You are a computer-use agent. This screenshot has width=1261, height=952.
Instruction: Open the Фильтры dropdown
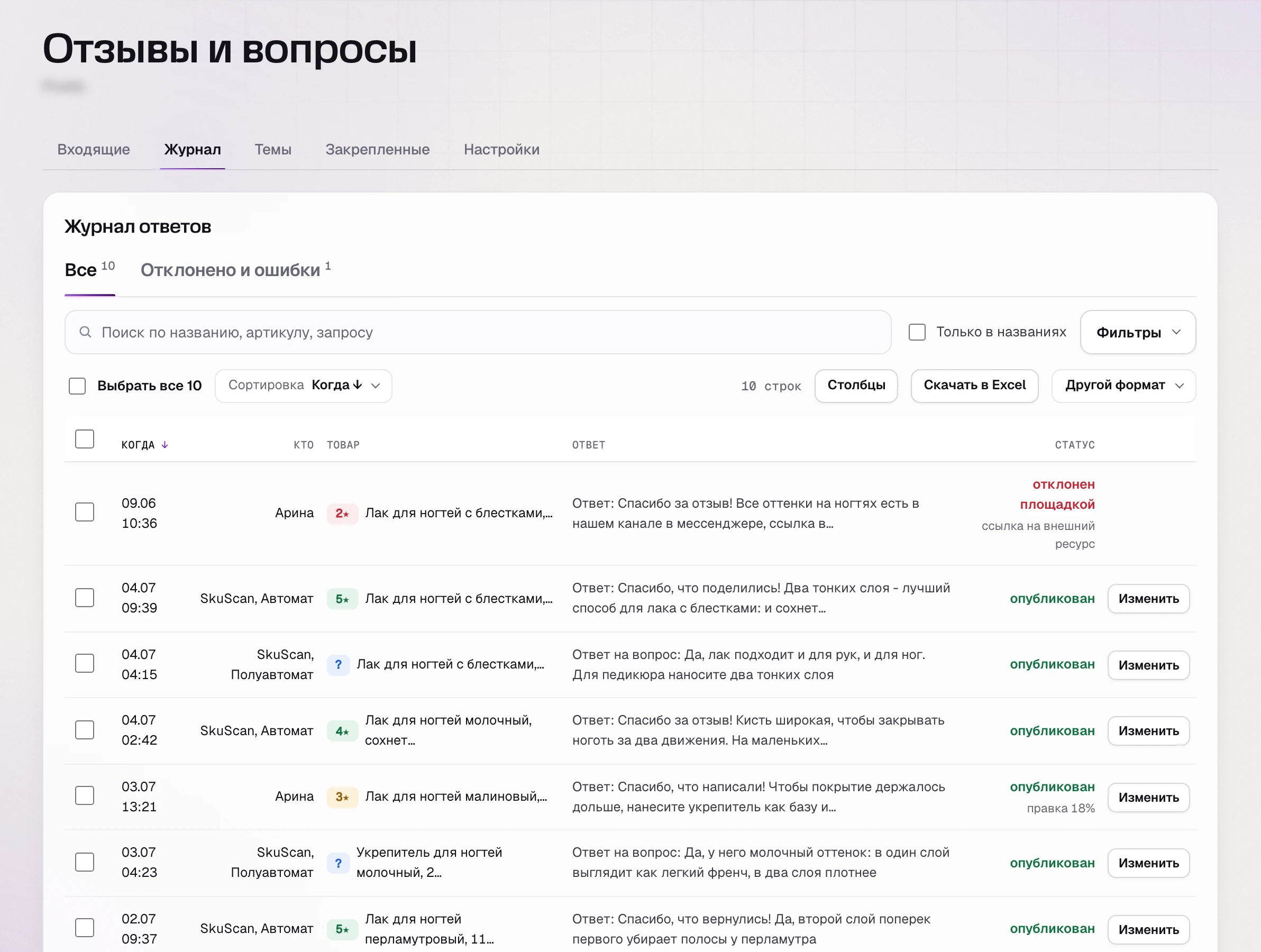coord(1138,332)
